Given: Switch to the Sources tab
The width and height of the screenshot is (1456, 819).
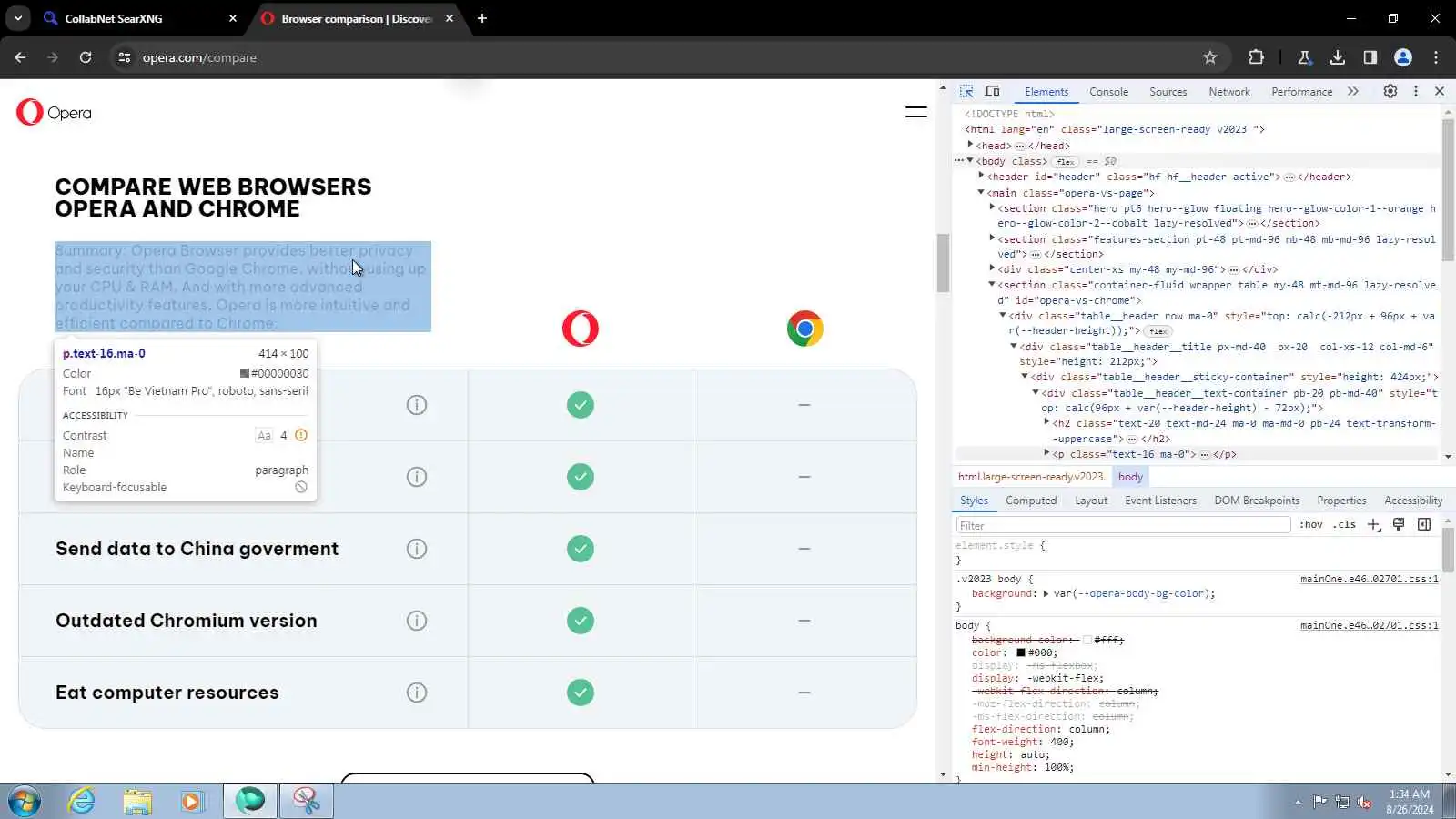Looking at the screenshot, I should pos(1168,92).
